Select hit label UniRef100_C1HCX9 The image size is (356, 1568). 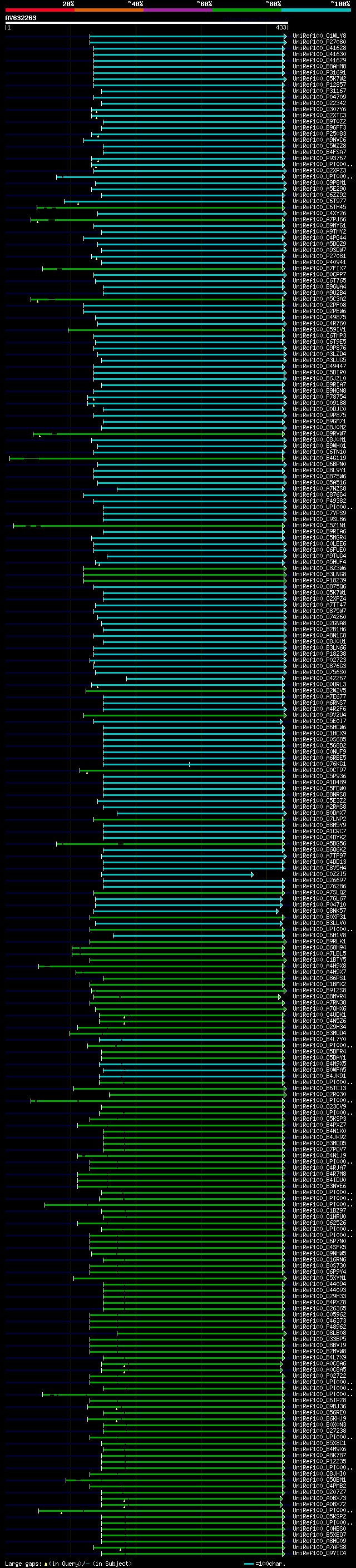tap(319, 734)
